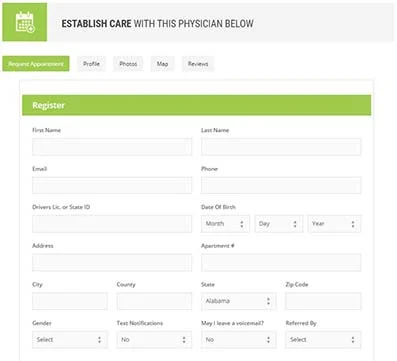
Task: Switch to the Profile tab
Action: (91, 64)
